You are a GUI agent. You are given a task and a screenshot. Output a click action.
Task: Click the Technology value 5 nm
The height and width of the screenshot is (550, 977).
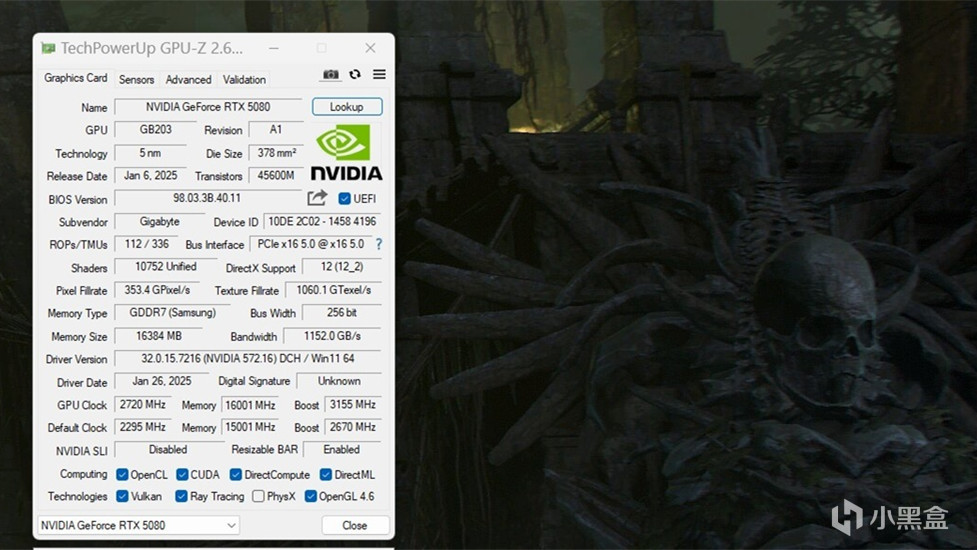[150, 153]
